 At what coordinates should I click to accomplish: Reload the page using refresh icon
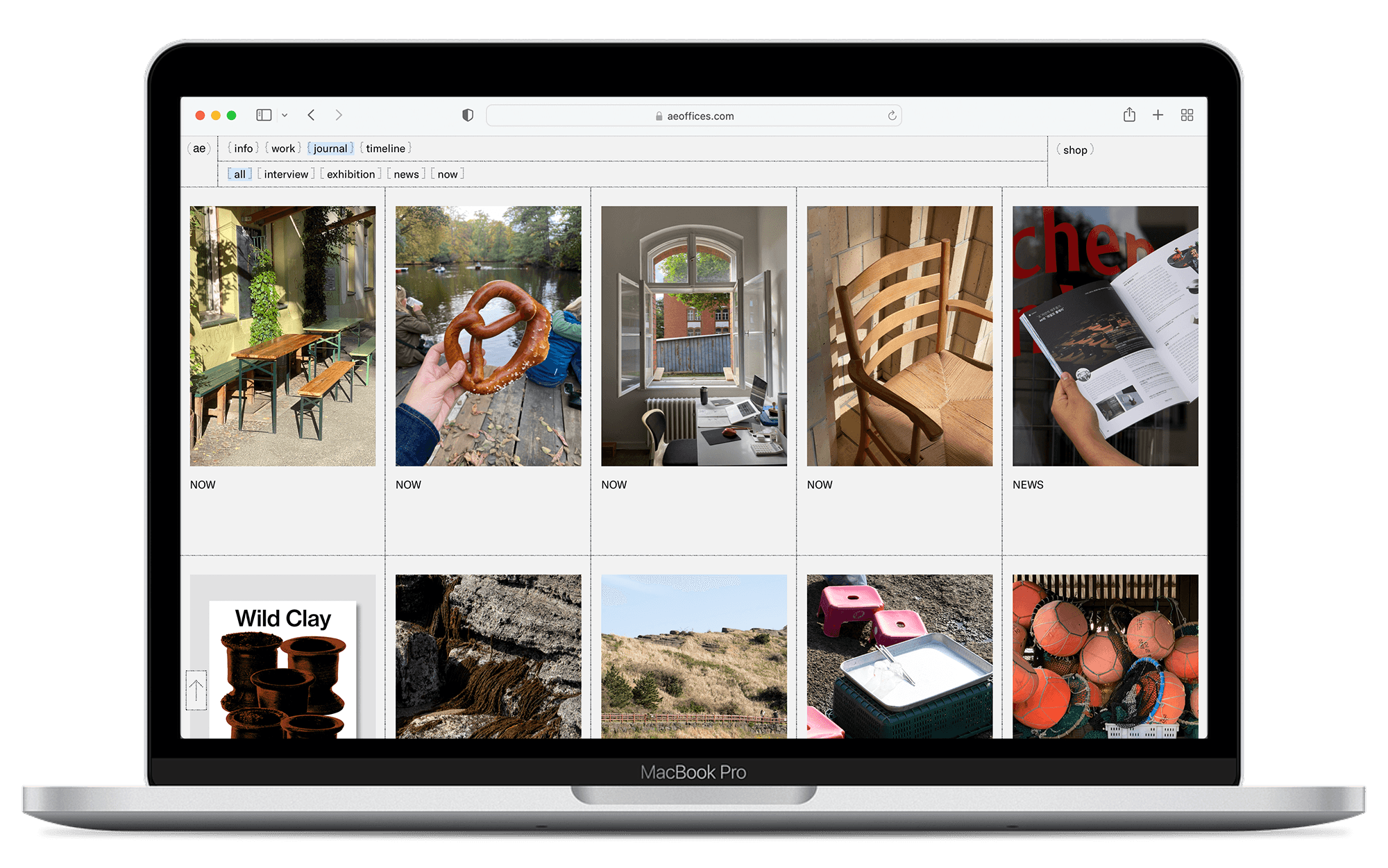pos(892,116)
